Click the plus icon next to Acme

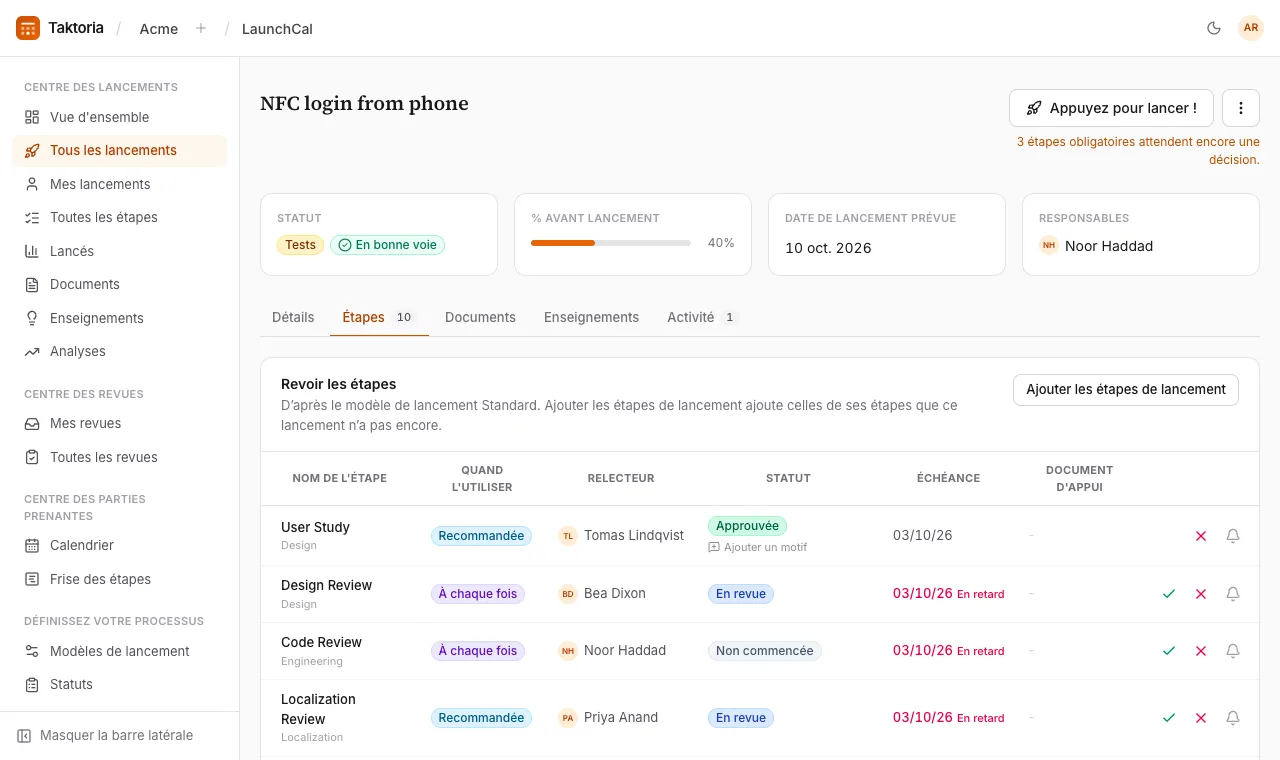201,28
